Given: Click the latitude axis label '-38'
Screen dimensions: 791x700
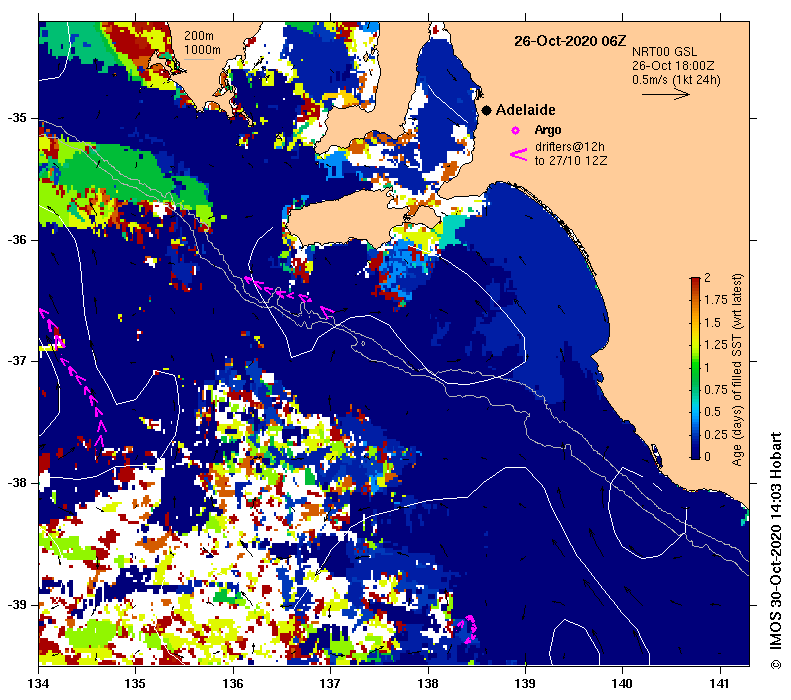Looking at the screenshot, I should [17, 483].
